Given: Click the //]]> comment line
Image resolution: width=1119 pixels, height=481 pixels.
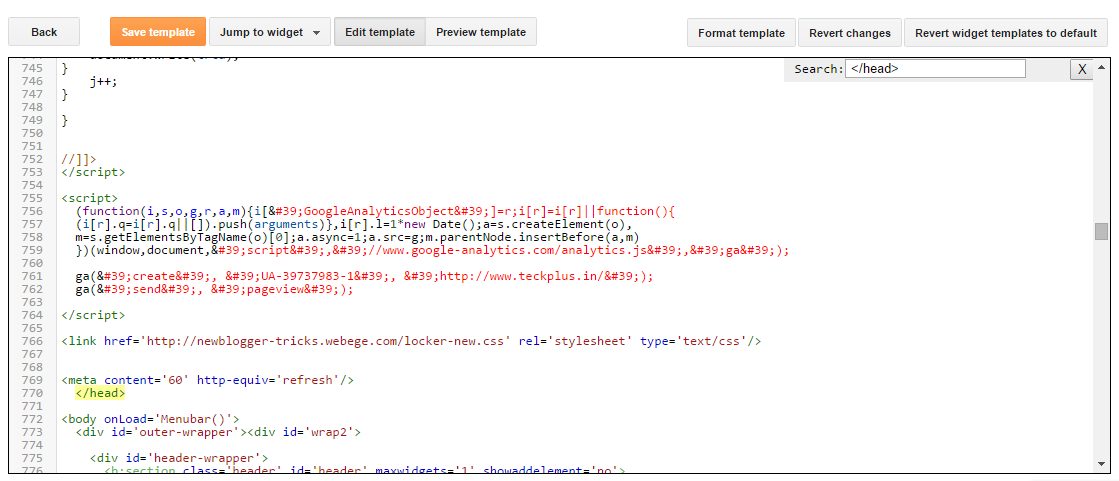Looking at the screenshot, I should click(79, 159).
